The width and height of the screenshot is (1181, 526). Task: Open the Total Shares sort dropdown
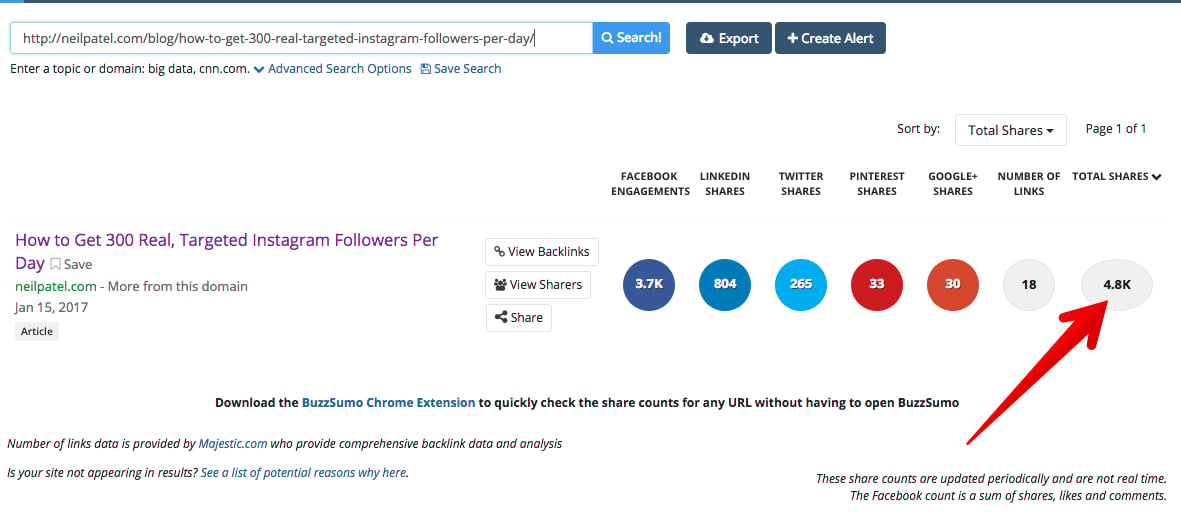coord(1010,130)
